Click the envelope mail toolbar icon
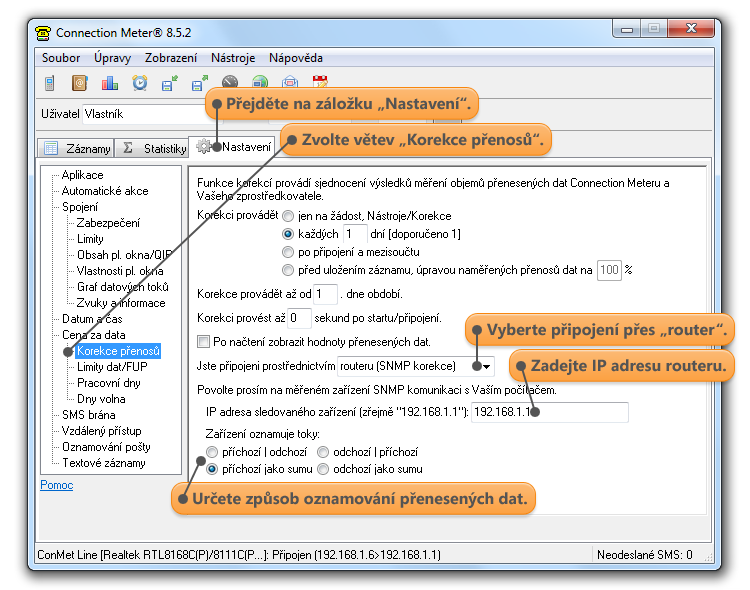This screenshot has height=590, width=750. point(290,81)
